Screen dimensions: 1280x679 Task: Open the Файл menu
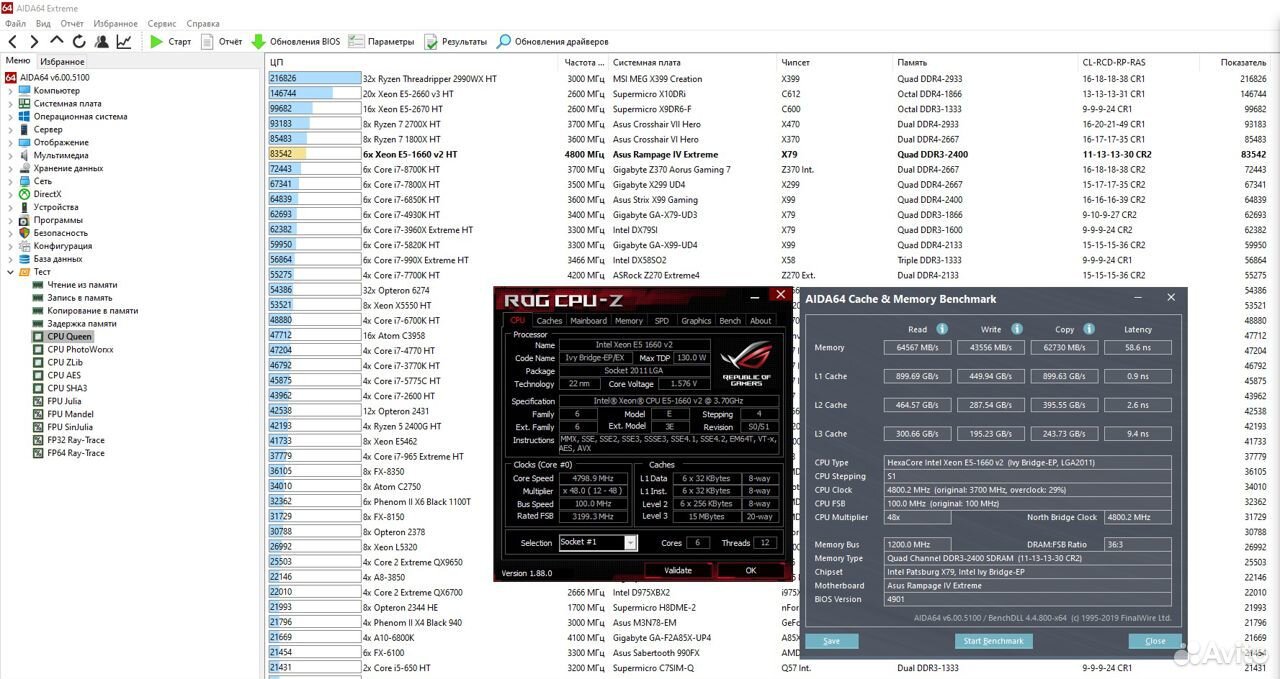15,23
